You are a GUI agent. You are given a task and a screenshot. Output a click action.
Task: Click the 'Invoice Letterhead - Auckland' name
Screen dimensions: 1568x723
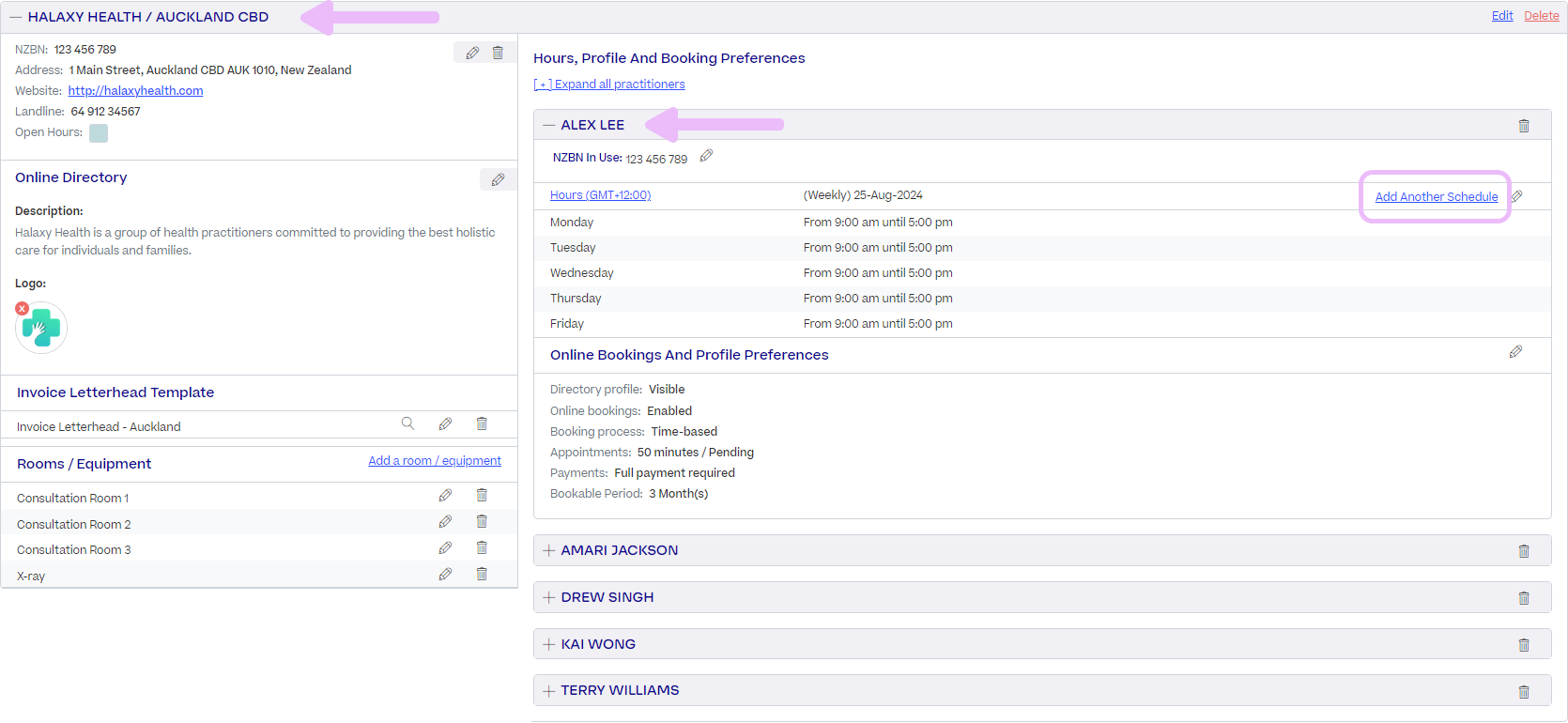point(99,427)
